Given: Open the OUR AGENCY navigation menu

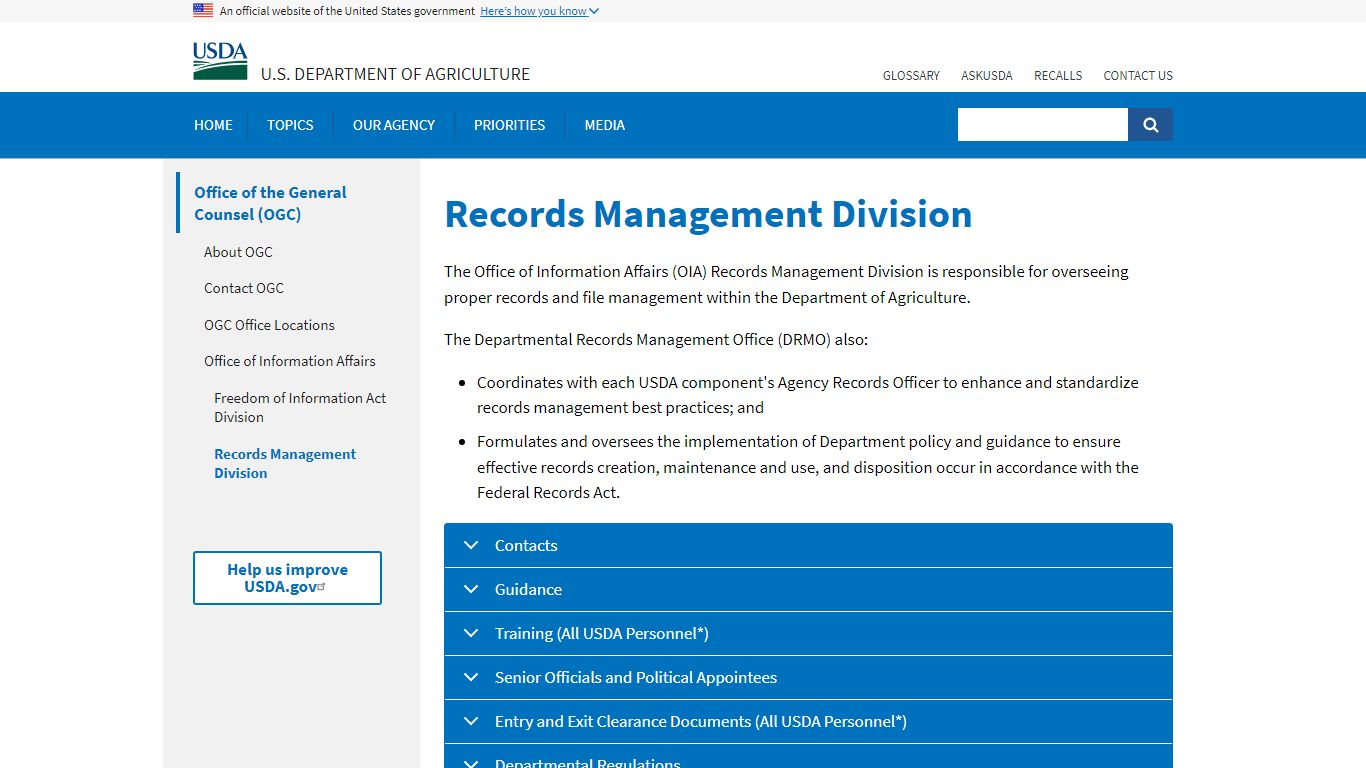Looking at the screenshot, I should click(x=394, y=125).
